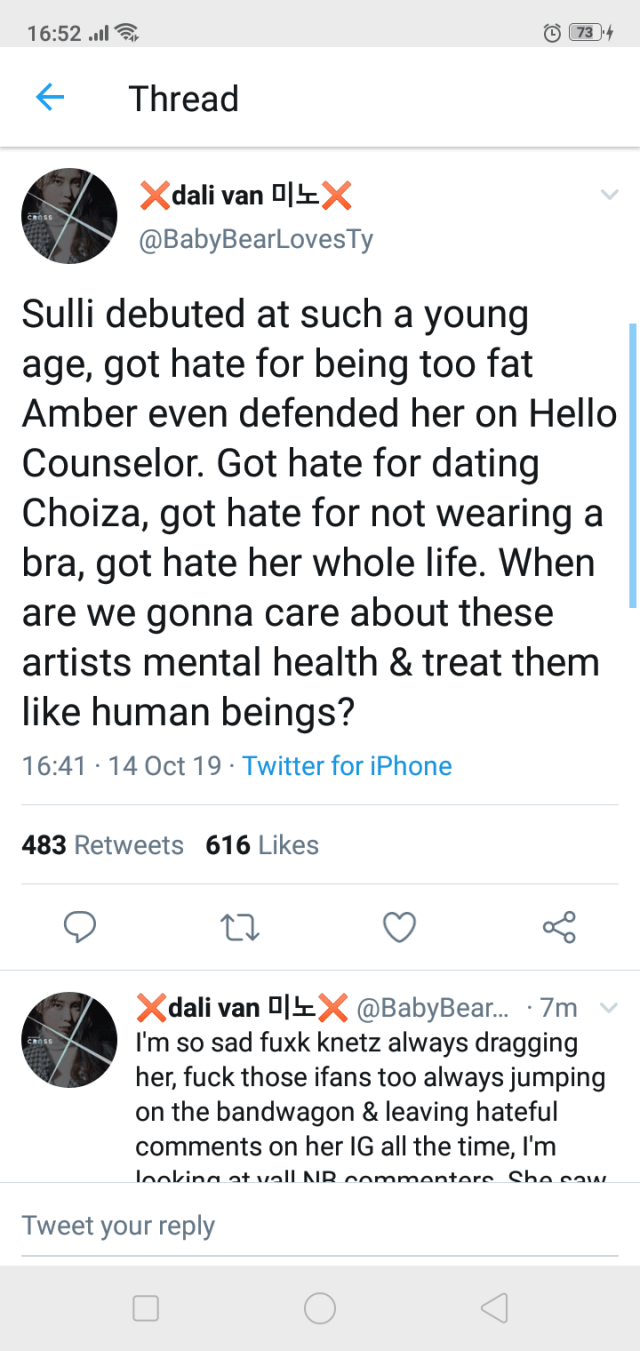Tap the reply speech bubble icon

[x=79, y=928]
